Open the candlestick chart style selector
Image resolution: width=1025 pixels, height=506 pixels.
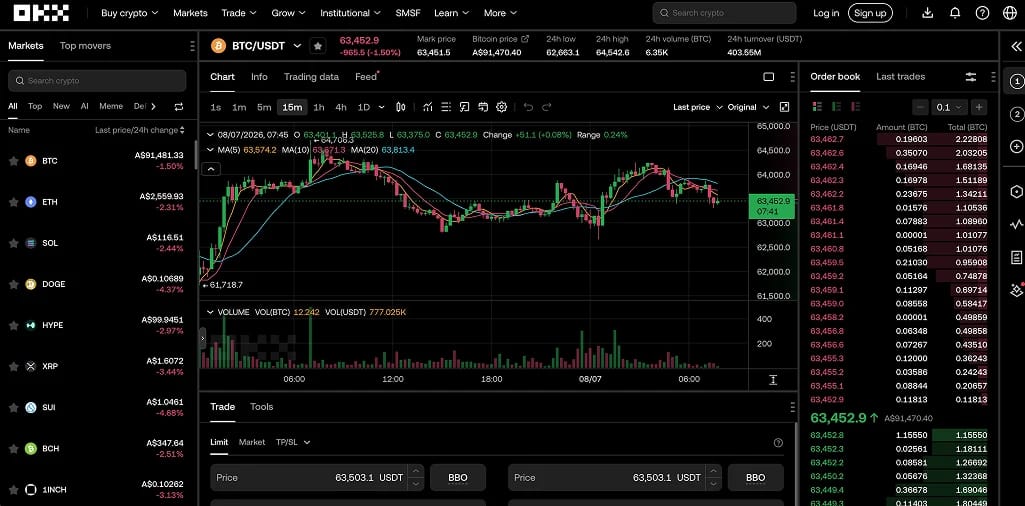pyautogui.click(x=401, y=107)
